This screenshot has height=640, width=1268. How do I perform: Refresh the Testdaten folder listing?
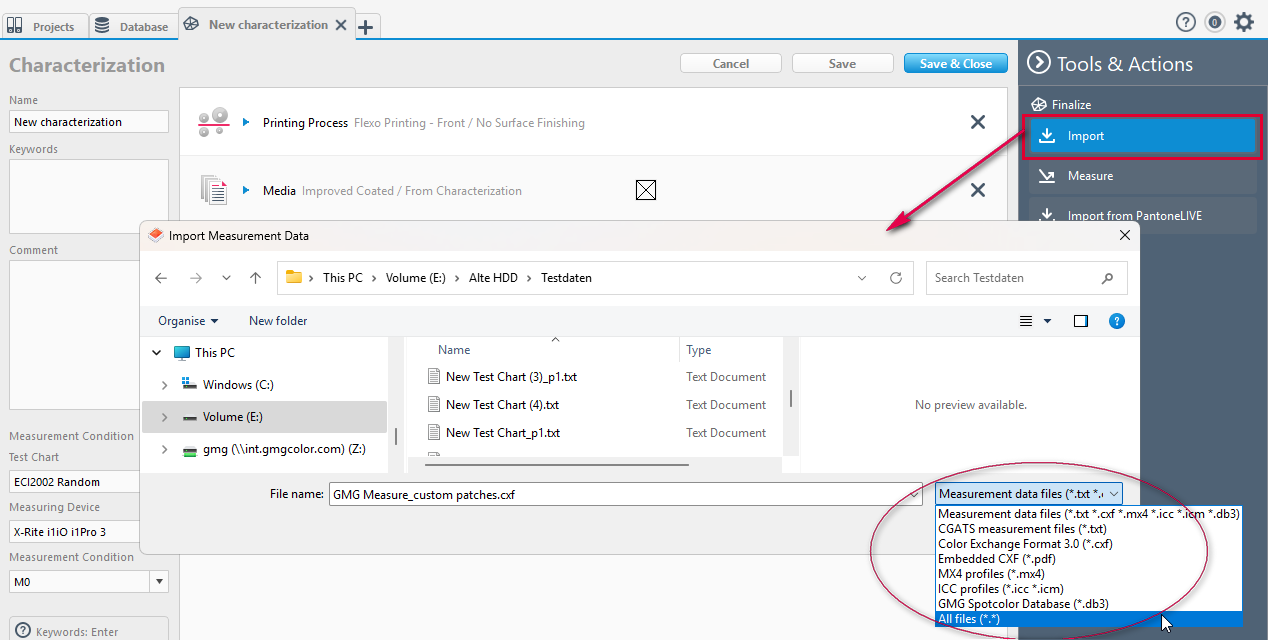[x=896, y=278]
